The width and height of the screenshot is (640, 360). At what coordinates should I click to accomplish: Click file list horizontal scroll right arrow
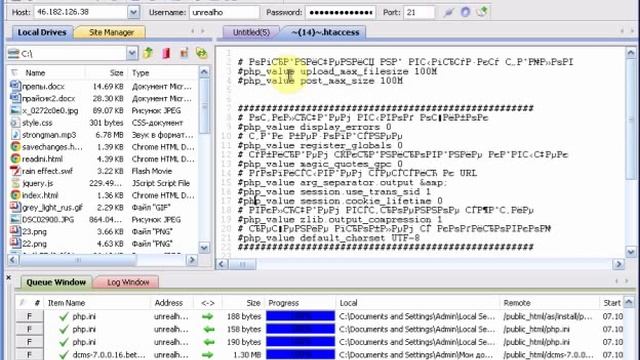click(x=191, y=260)
